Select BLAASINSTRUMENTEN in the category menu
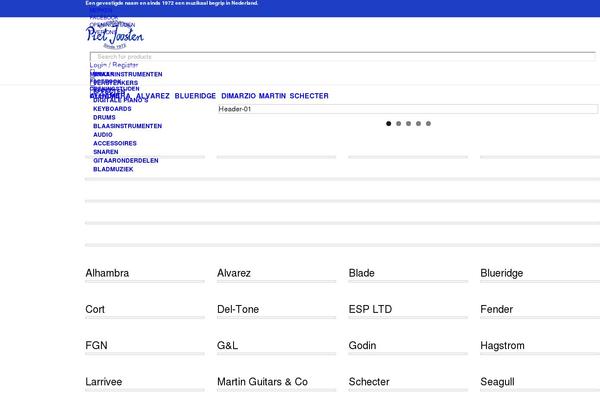Viewport: 600px width, 400px height. tap(127, 126)
